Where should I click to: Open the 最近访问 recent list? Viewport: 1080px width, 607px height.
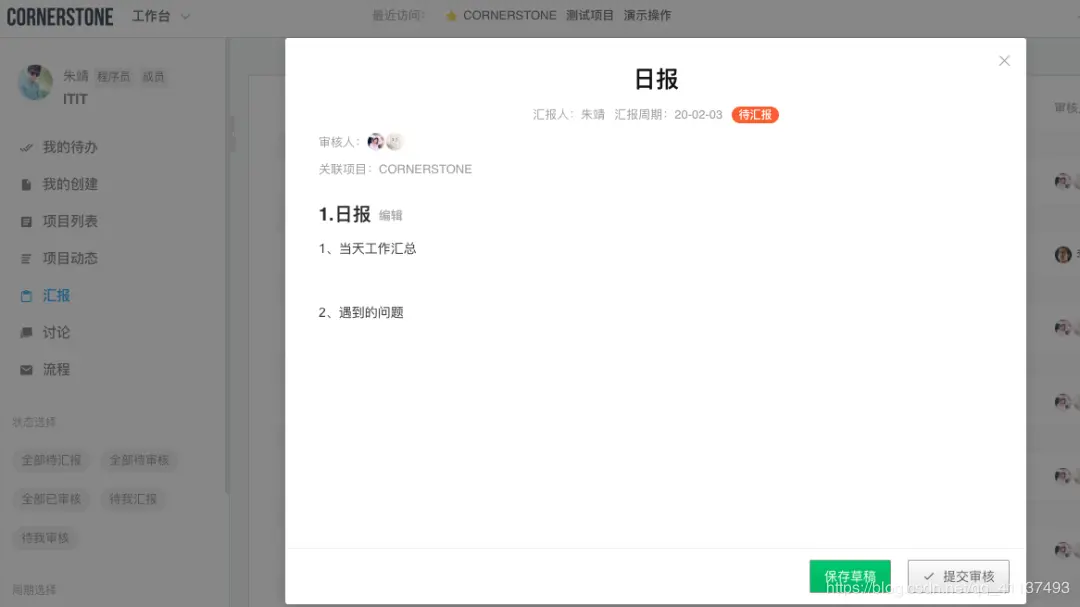tap(396, 15)
